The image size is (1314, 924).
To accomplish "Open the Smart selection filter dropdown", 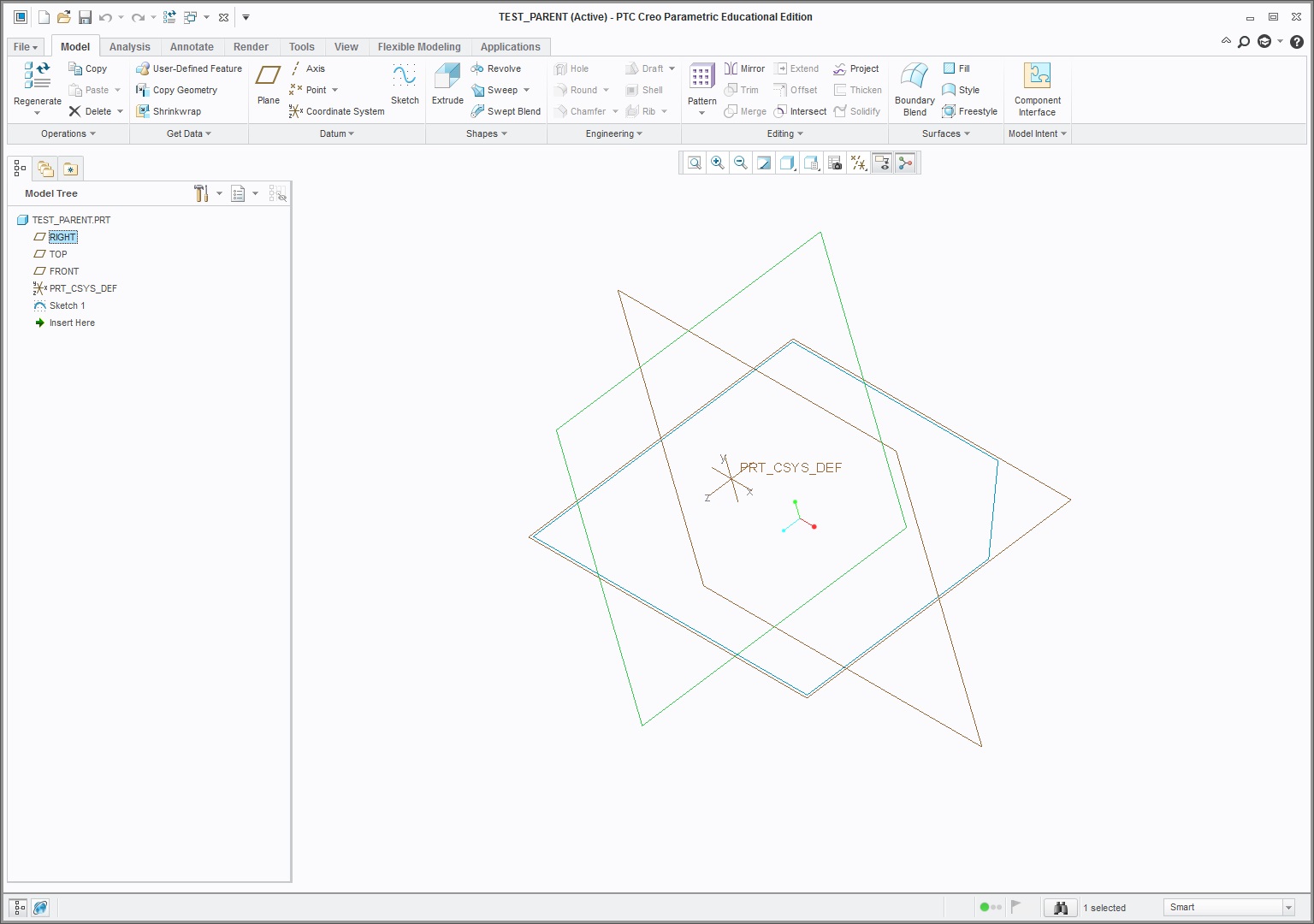I will coord(1288,908).
